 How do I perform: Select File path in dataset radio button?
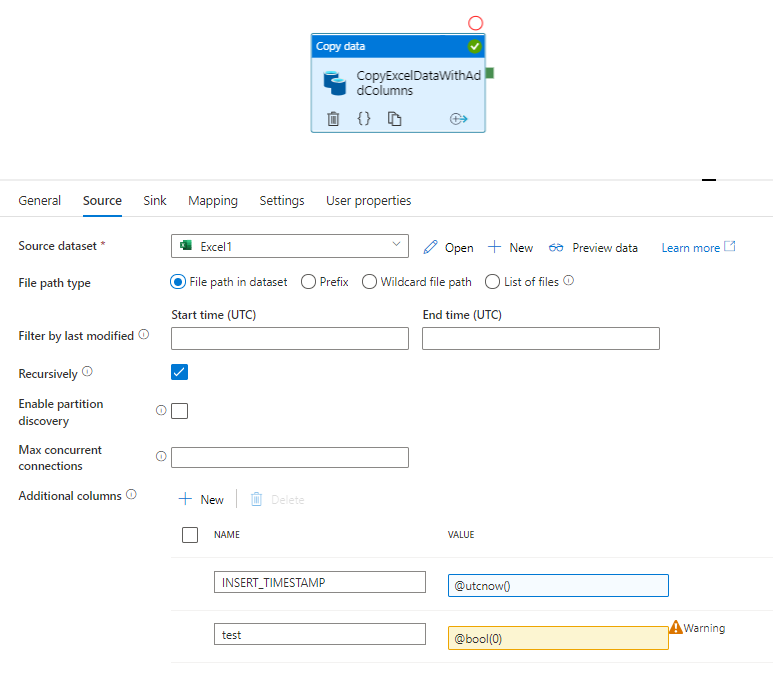(x=178, y=282)
